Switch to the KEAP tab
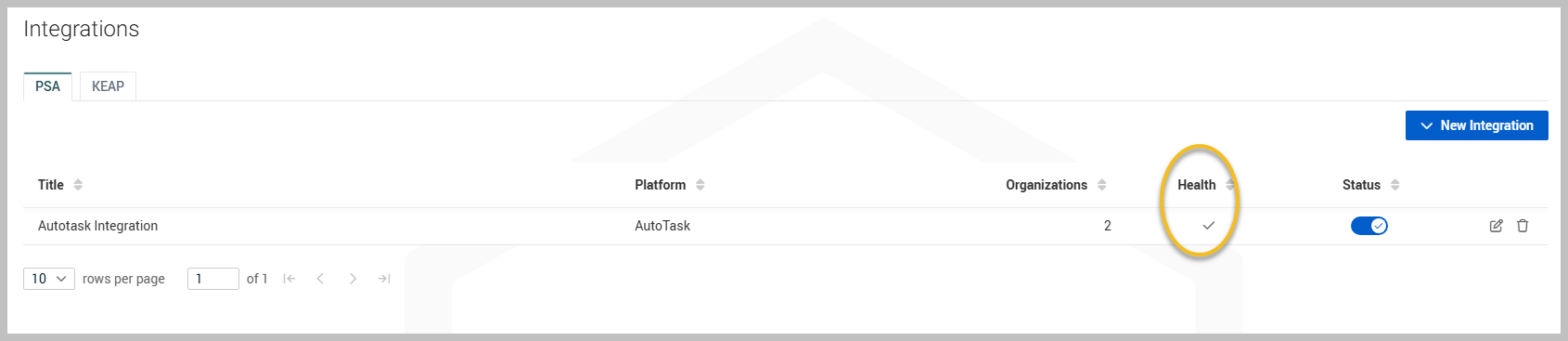The height and width of the screenshot is (341, 1568). click(108, 86)
